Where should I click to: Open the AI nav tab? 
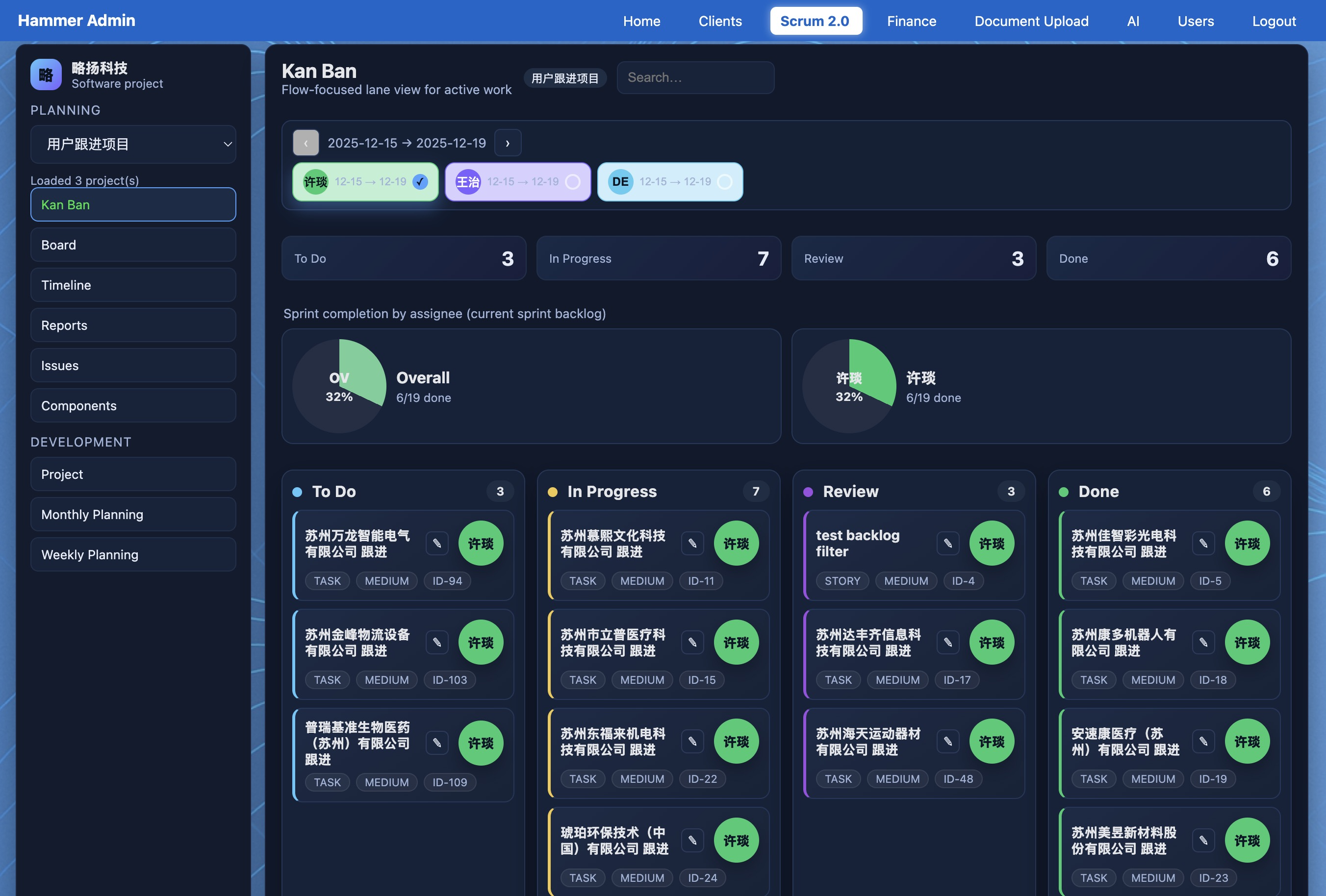pyautogui.click(x=1133, y=21)
